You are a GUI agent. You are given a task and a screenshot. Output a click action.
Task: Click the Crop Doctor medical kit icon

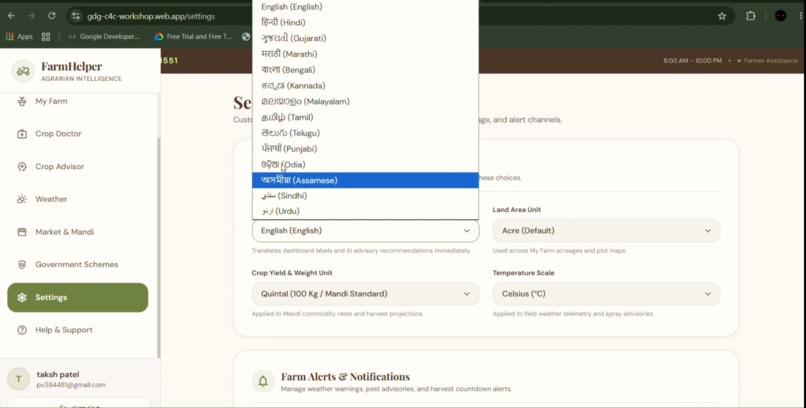(x=22, y=134)
